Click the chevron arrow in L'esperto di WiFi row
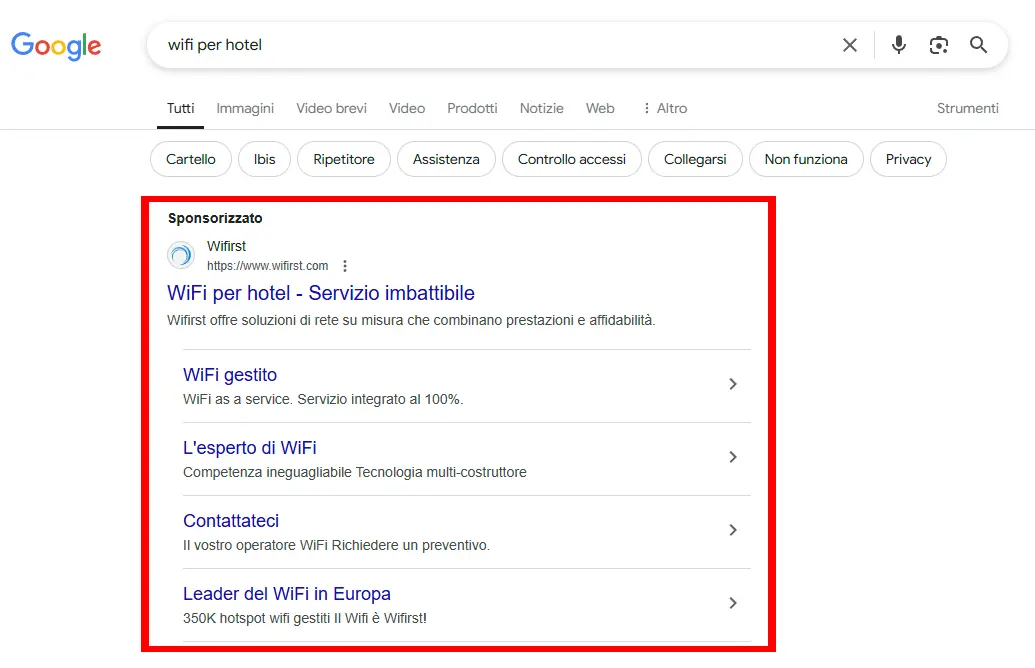Image resolution: width=1035 pixels, height=668 pixels. 733,457
